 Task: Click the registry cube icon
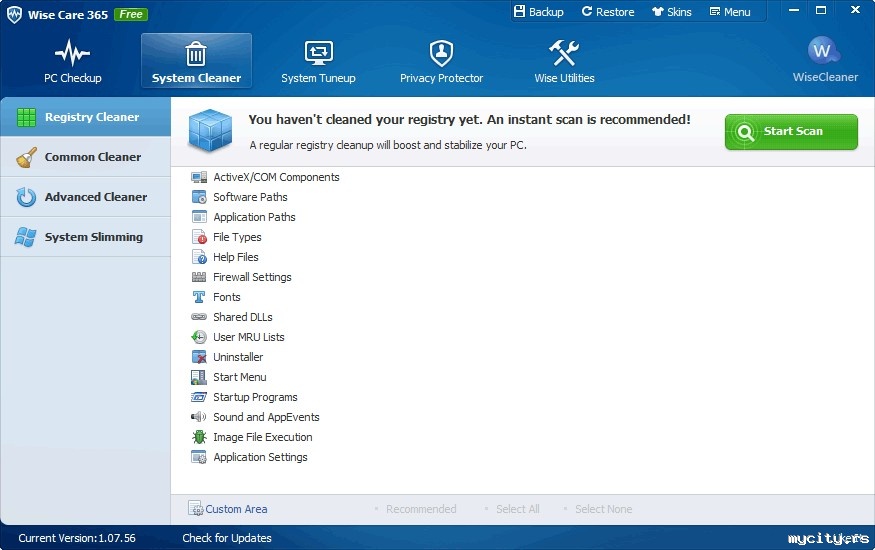(210, 131)
